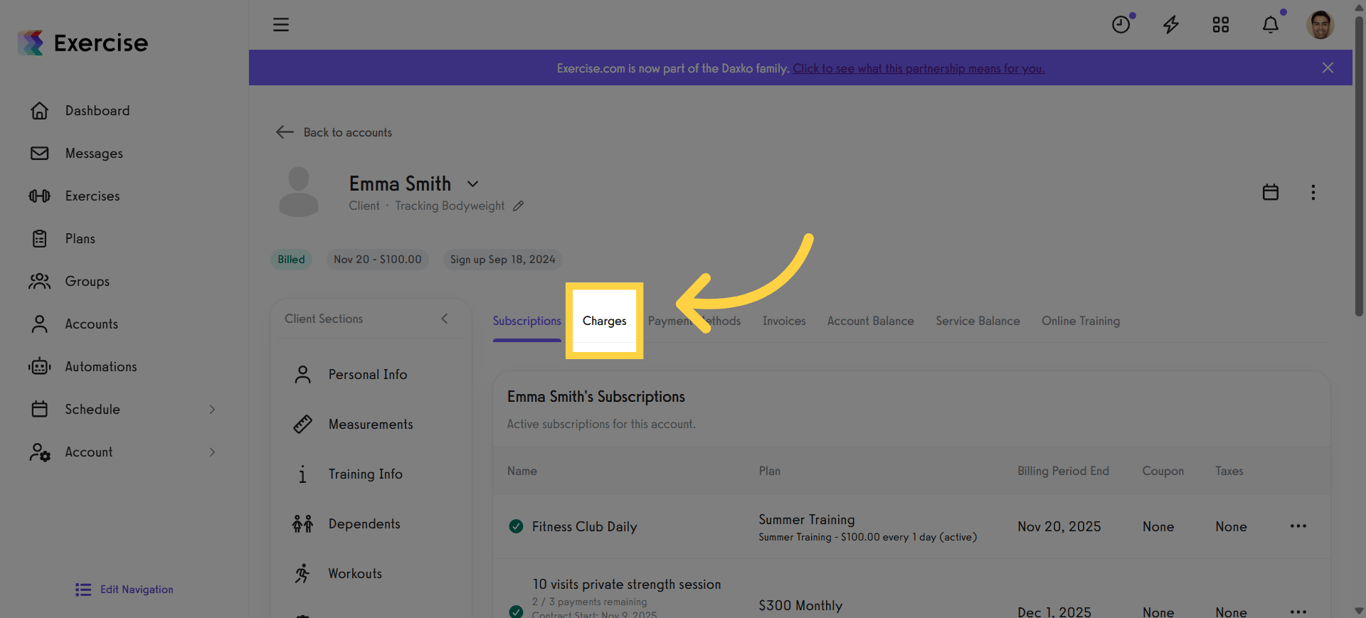Open the quick actions lightning icon

[x=1170, y=24]
